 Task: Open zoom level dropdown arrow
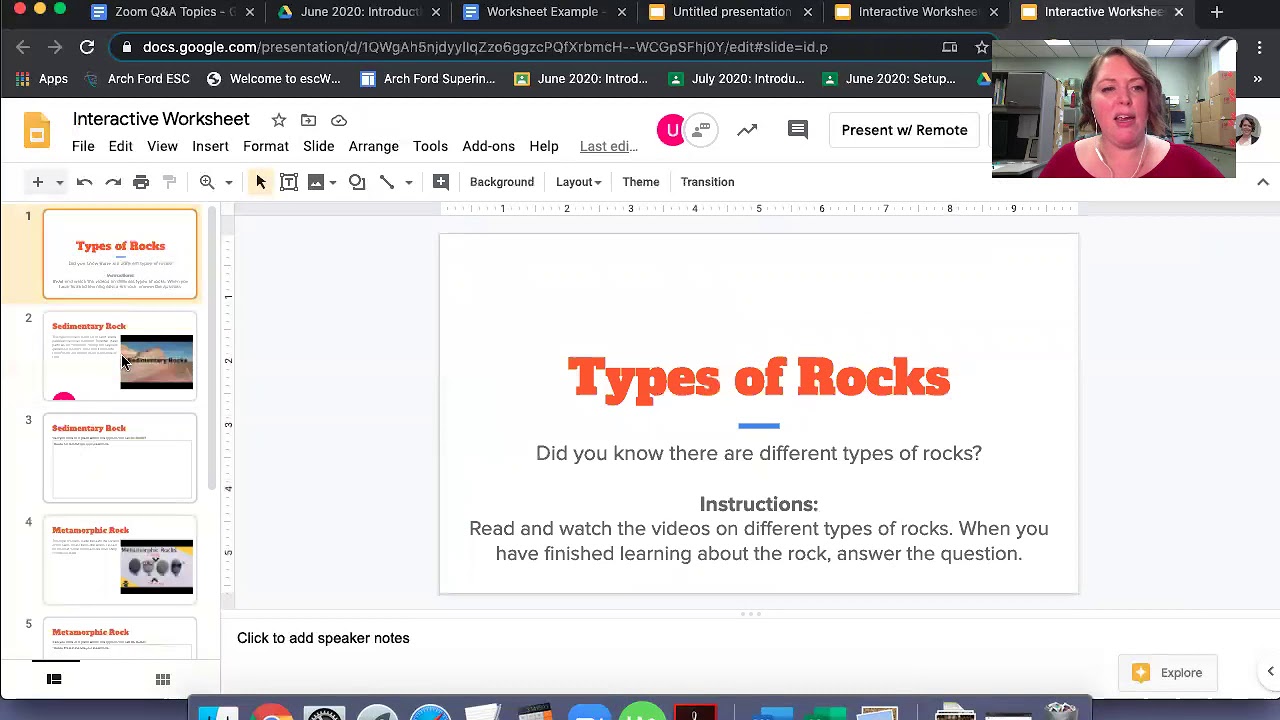pyautogui.click(x=228, y=182)
